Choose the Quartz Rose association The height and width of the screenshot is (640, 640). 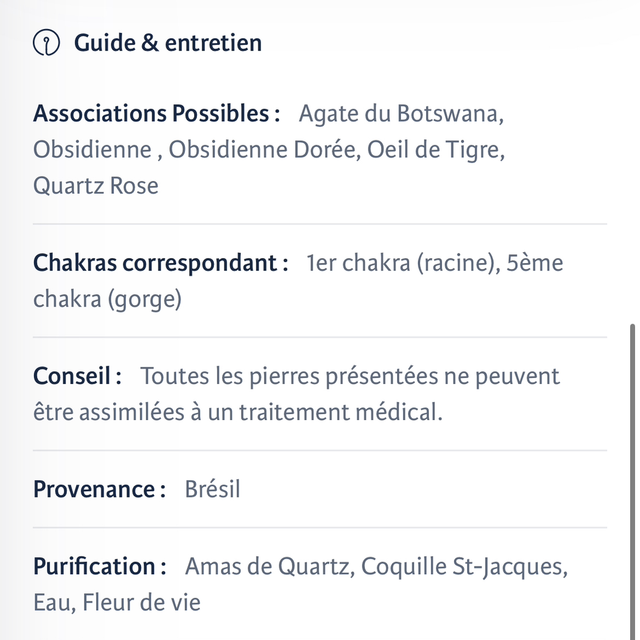tap(96, 185)
